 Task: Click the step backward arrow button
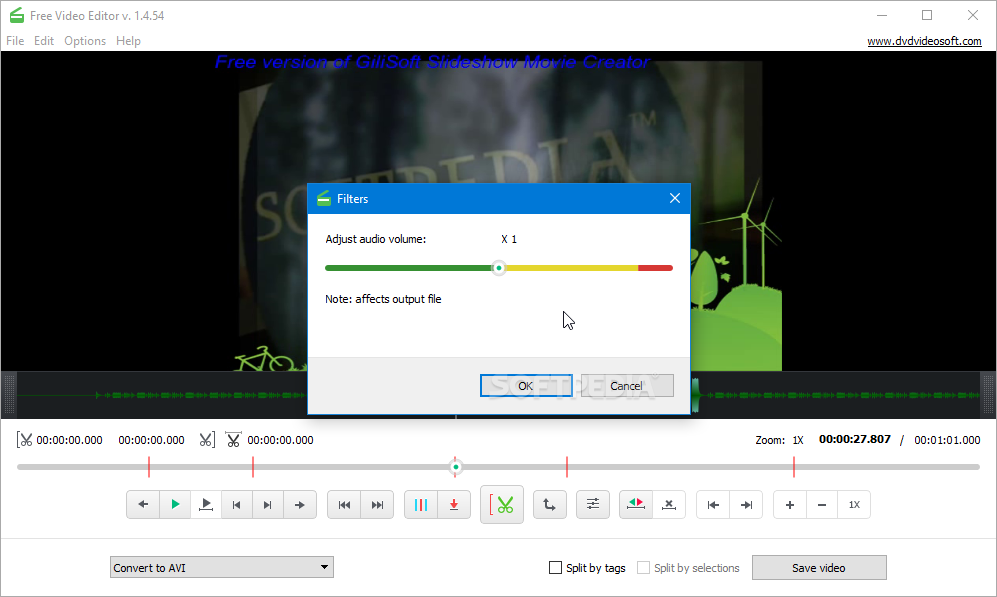point(143,505)
